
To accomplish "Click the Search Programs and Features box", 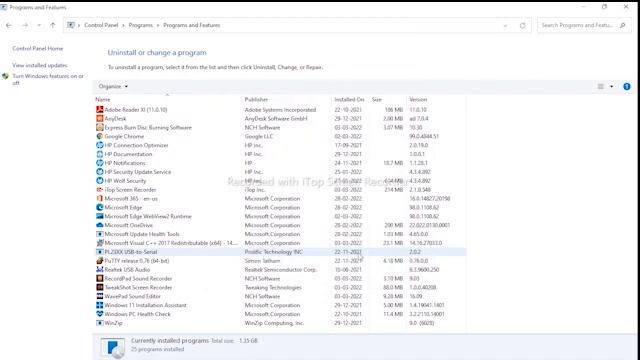I will point(584,25).
